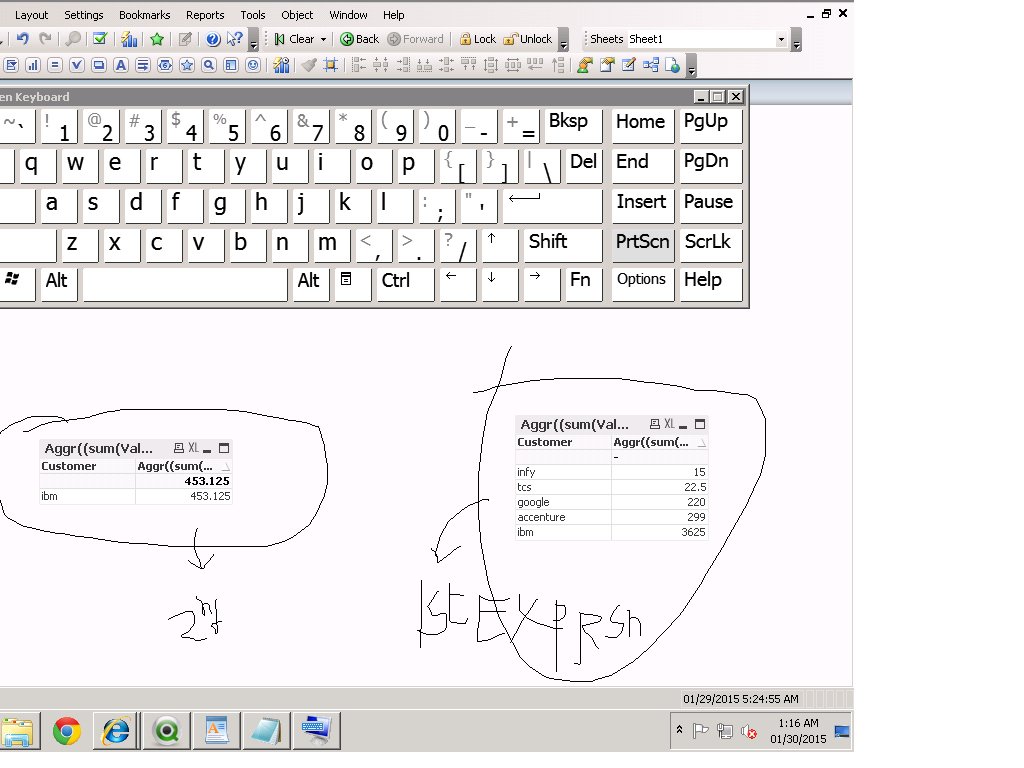This screenshot has height=768, width=1024.
Task: Open the Notes pencil icon
Action: tap(185, 39)
